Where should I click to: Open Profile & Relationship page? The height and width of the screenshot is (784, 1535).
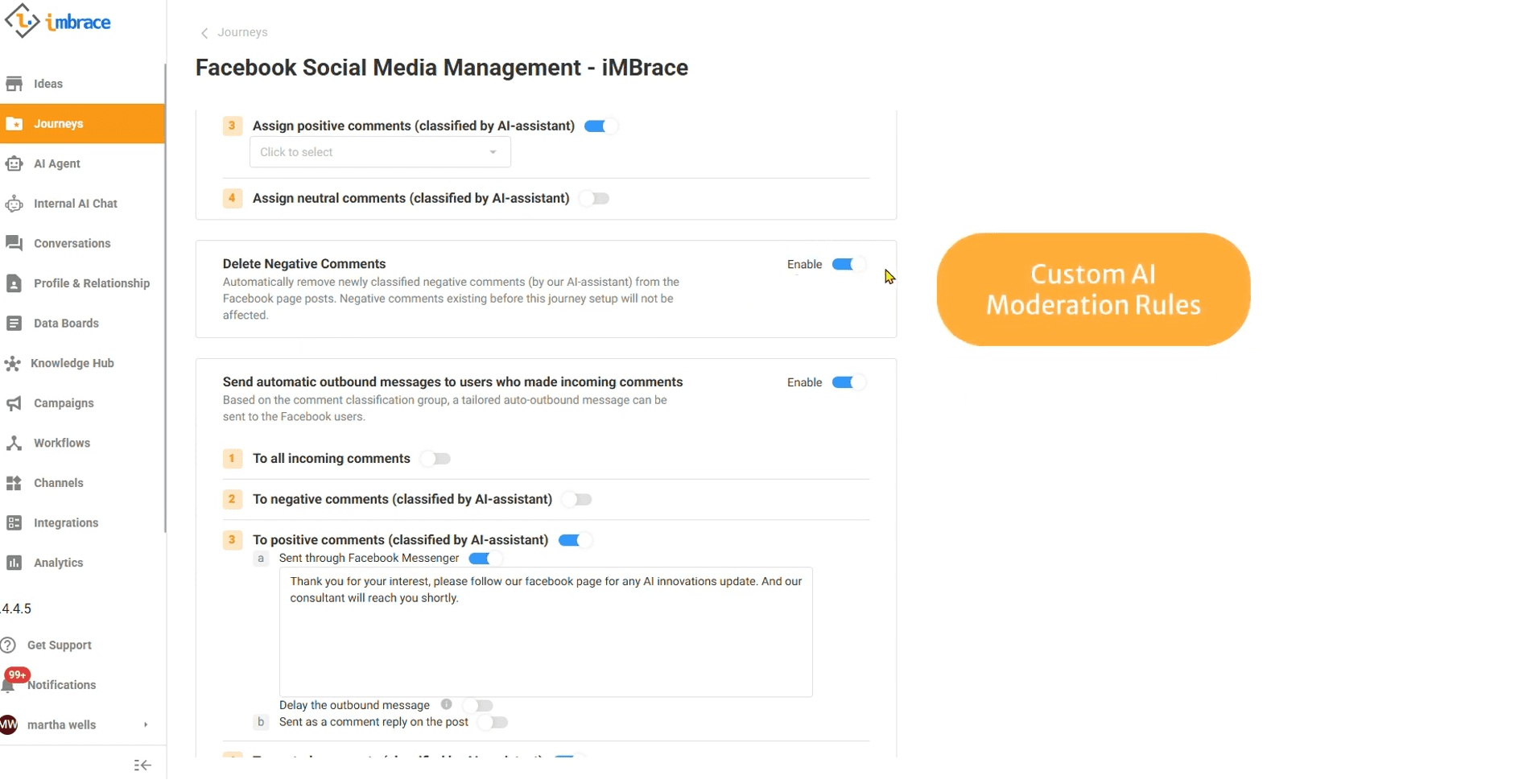[x=82, y=283]
